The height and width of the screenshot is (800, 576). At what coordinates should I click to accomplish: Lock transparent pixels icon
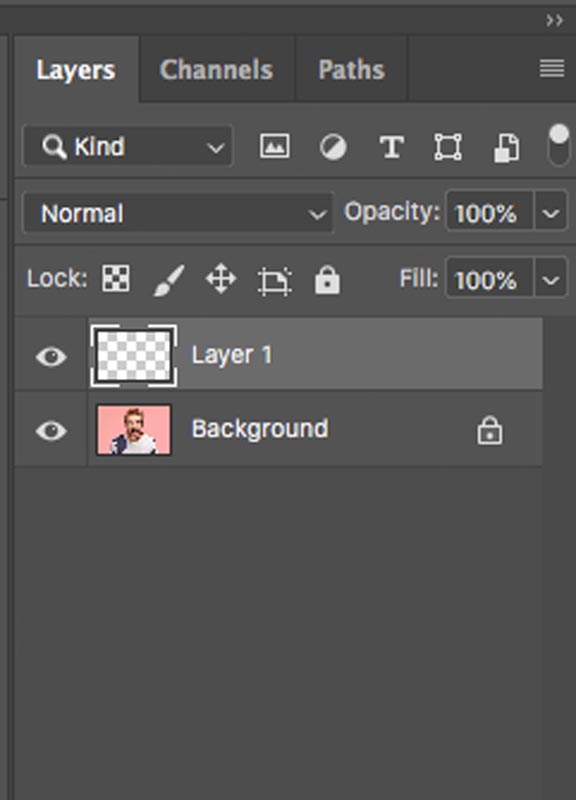pos(116,279)
